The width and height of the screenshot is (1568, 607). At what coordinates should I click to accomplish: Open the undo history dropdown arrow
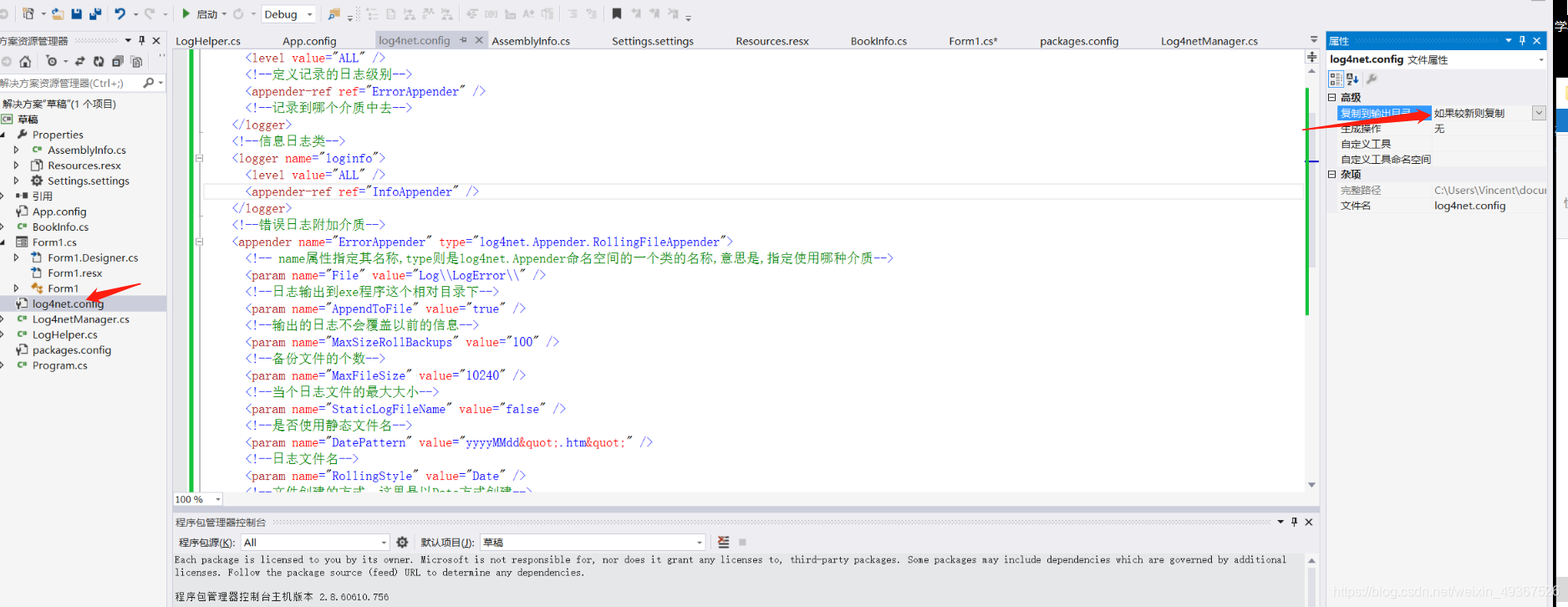[135, 14]
